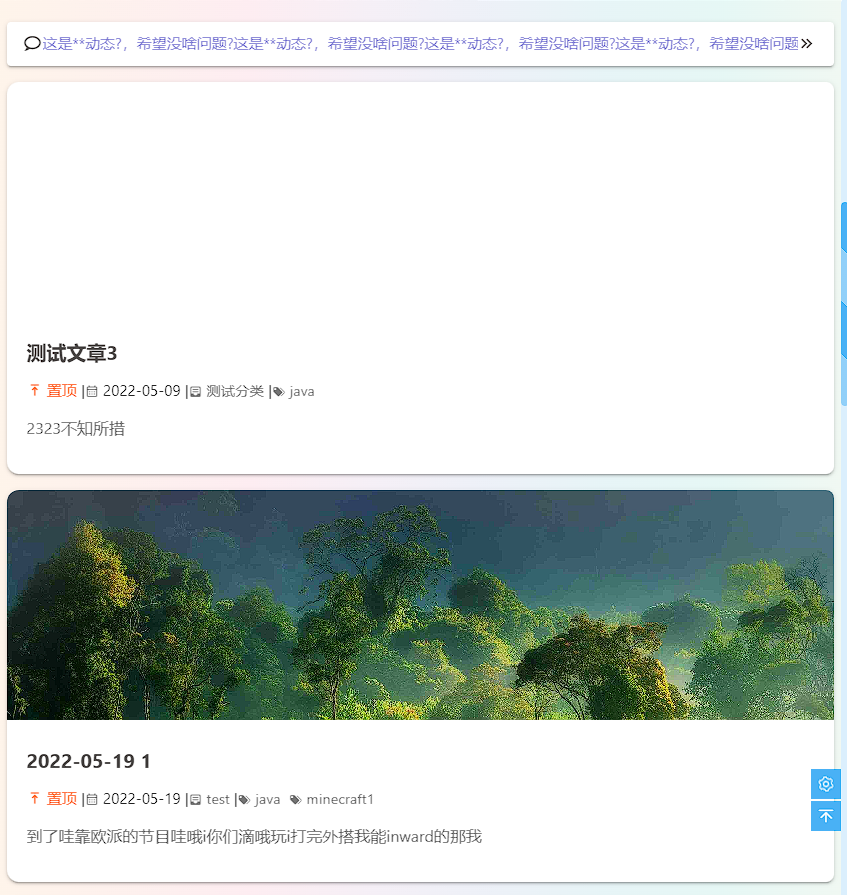
Task: Open the settings gear floating button
Action: point(826,784)
